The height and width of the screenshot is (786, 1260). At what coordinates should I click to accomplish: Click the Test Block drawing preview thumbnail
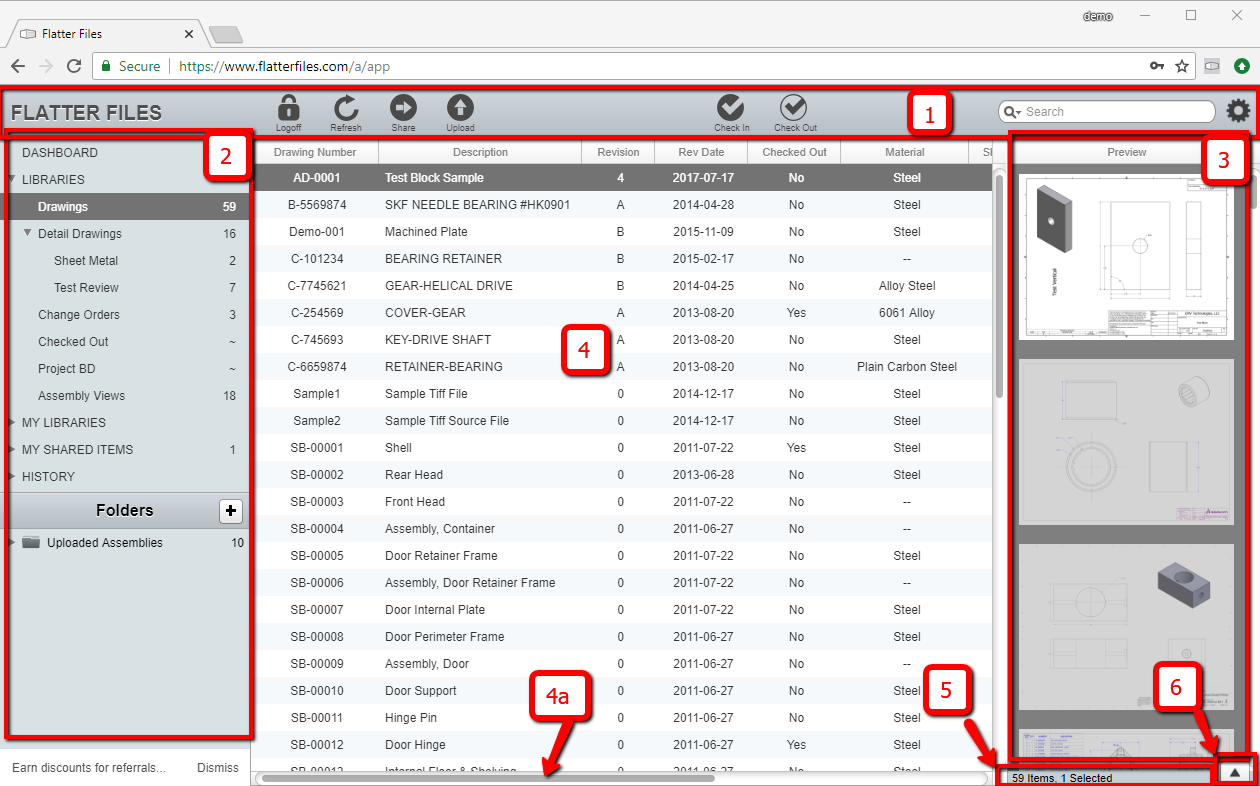point(1126,258)
